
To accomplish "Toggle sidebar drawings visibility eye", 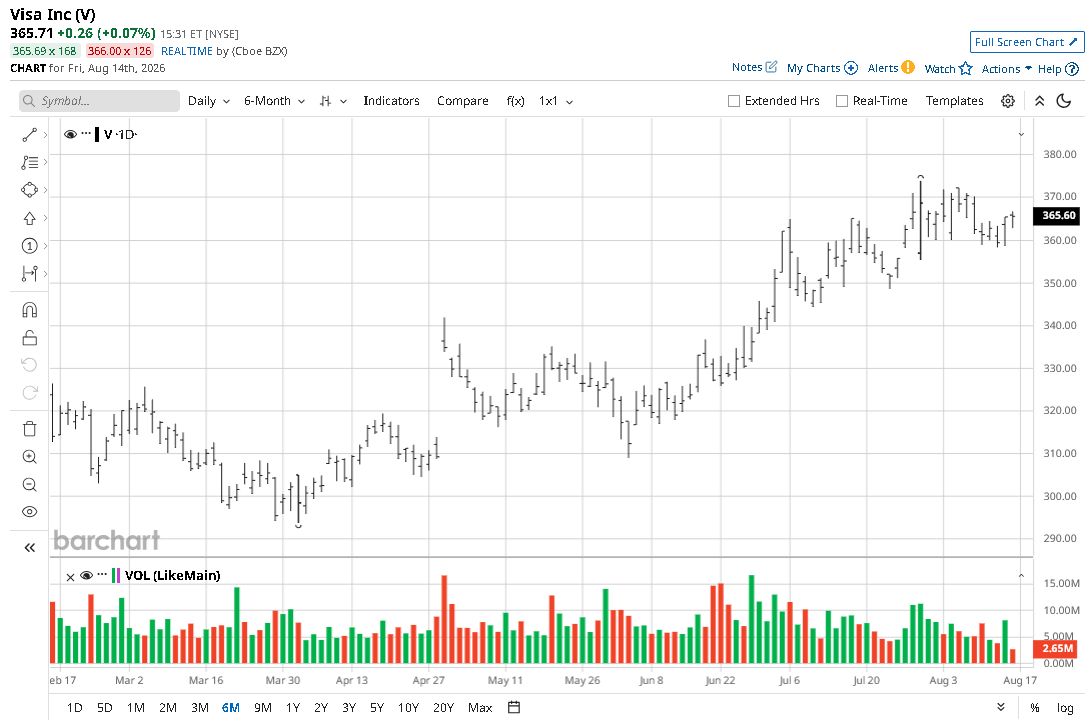I will coord(29,512).
